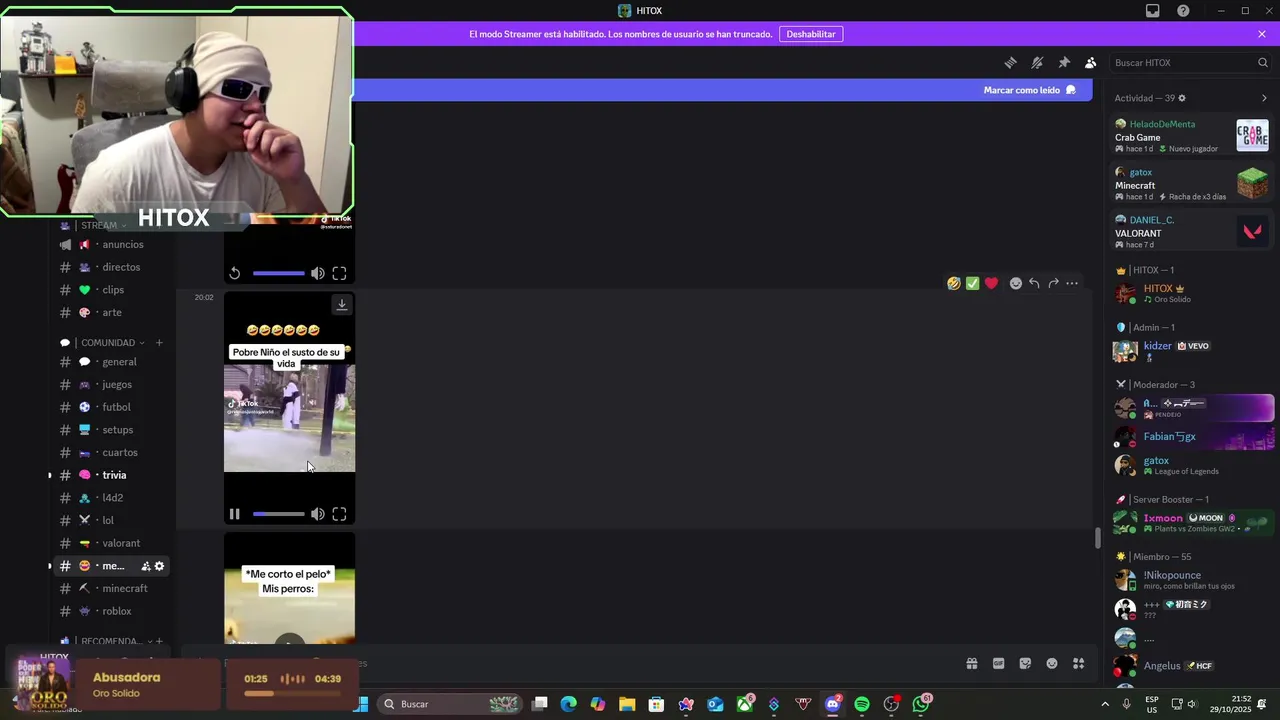The width and height of the screenshot is (1280, 720).
Task: Open DANIEL_C. VALORANT activity card
Action: (1191, 232)
